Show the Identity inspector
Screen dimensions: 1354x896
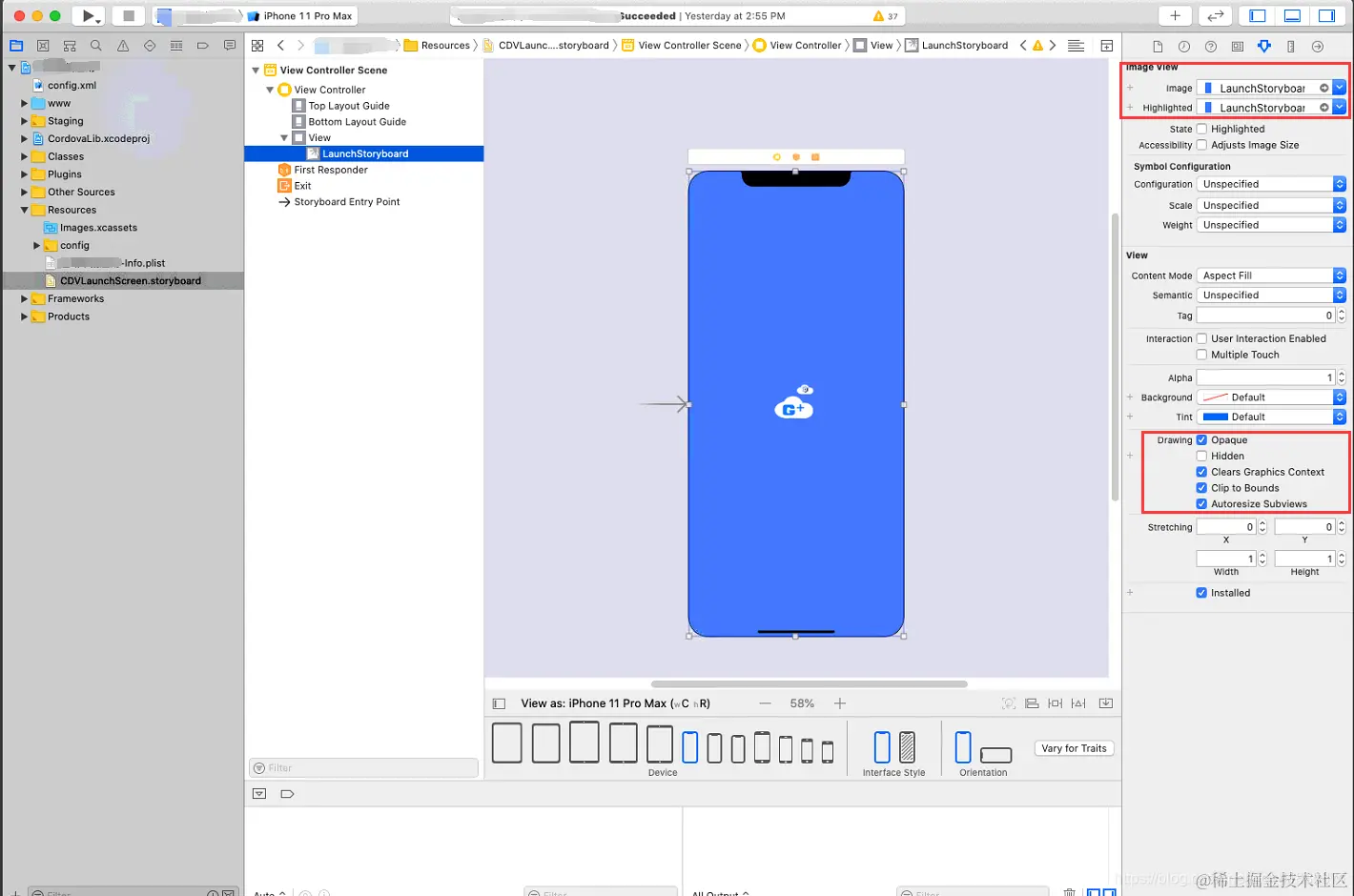tap(1238, 47)
